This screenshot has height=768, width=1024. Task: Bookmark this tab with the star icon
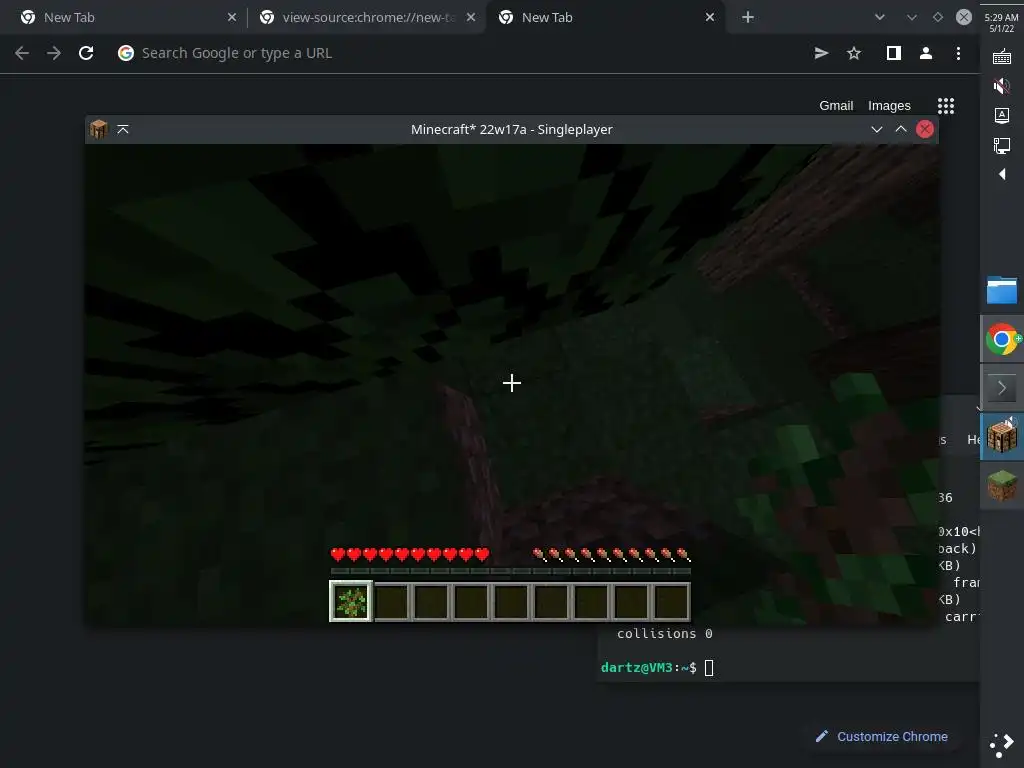854,53
